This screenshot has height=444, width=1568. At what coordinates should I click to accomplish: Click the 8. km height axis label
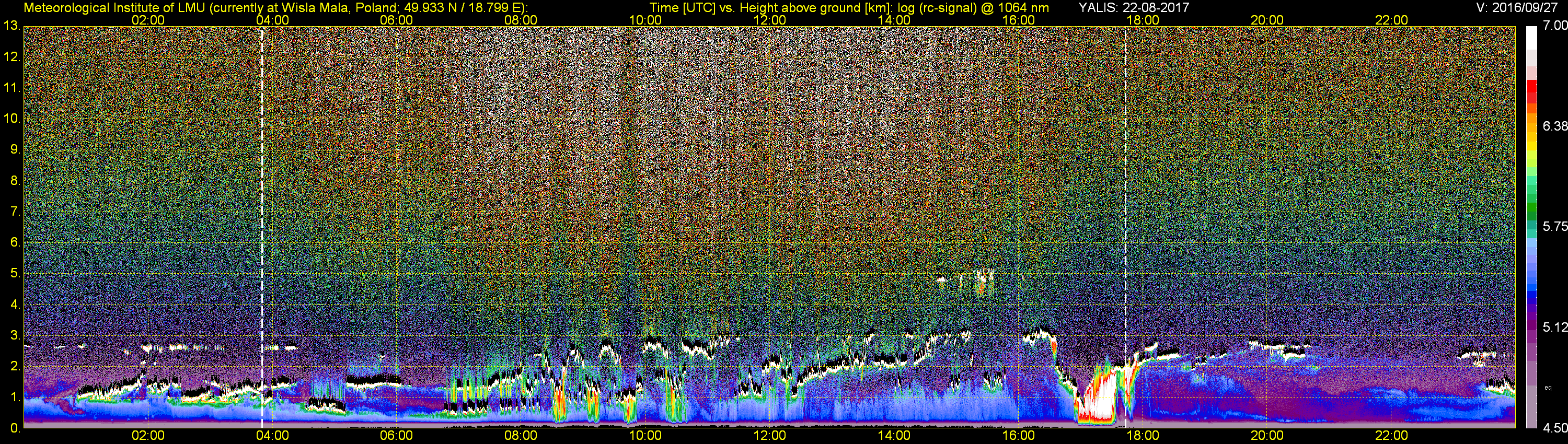pos(15,181)
